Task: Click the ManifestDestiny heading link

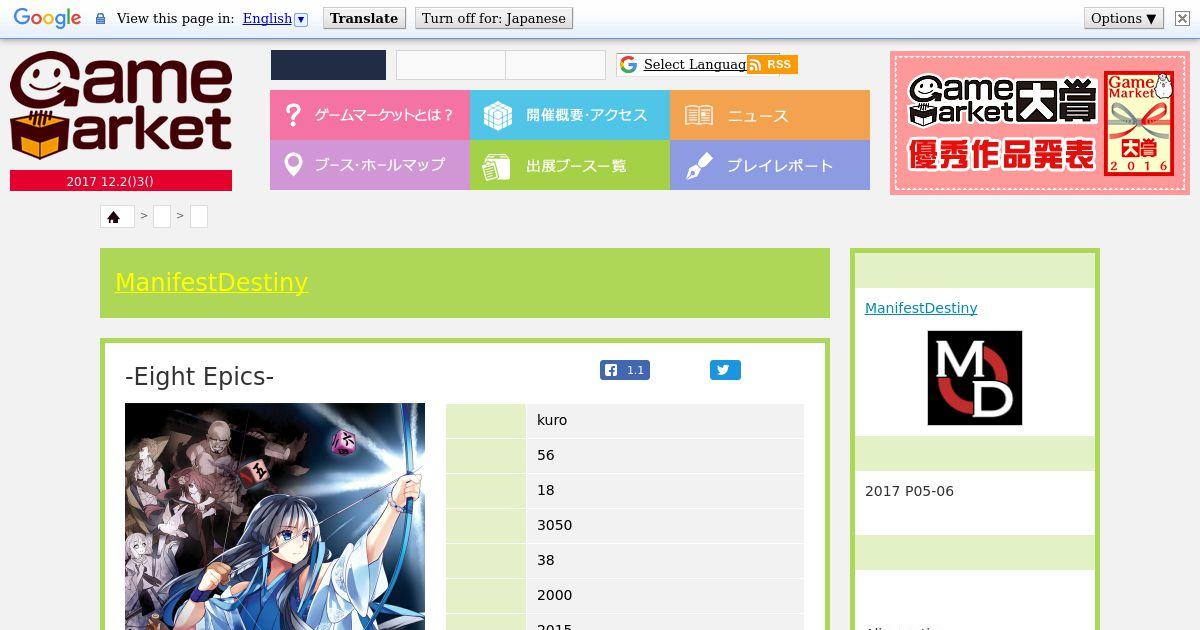Action: click(x=211, y=282)
